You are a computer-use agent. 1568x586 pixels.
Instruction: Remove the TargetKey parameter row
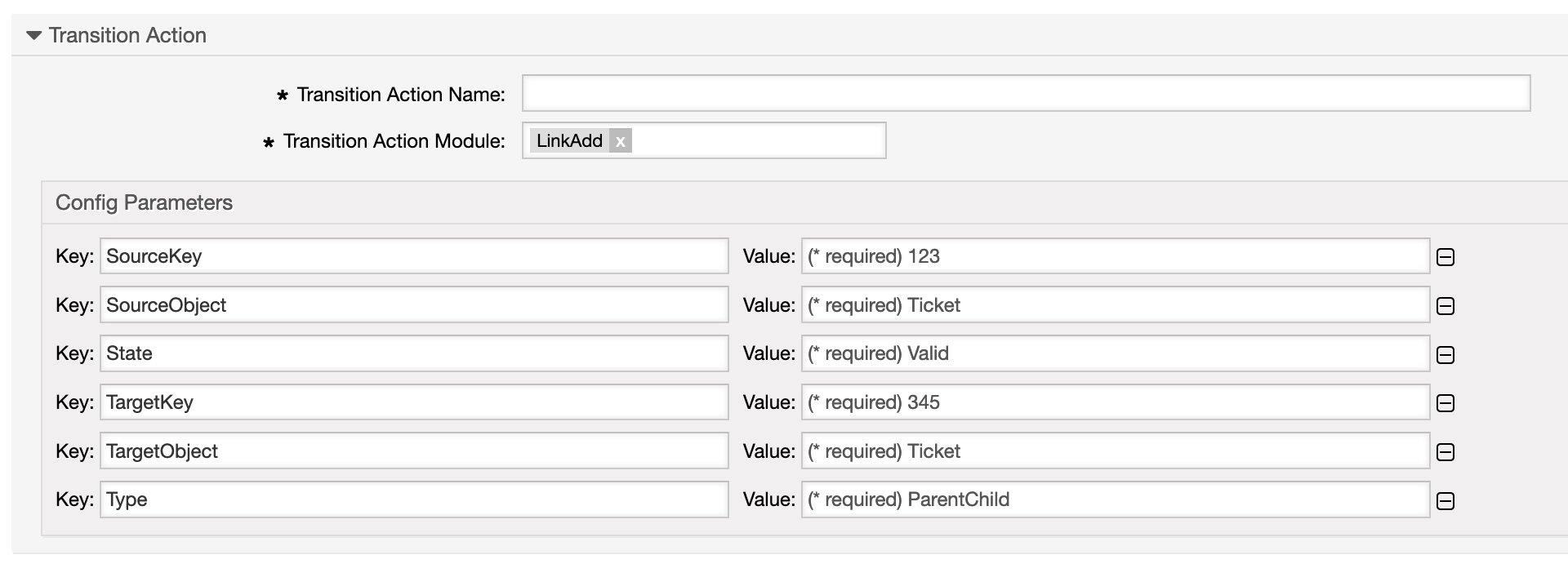point(1445,403)
